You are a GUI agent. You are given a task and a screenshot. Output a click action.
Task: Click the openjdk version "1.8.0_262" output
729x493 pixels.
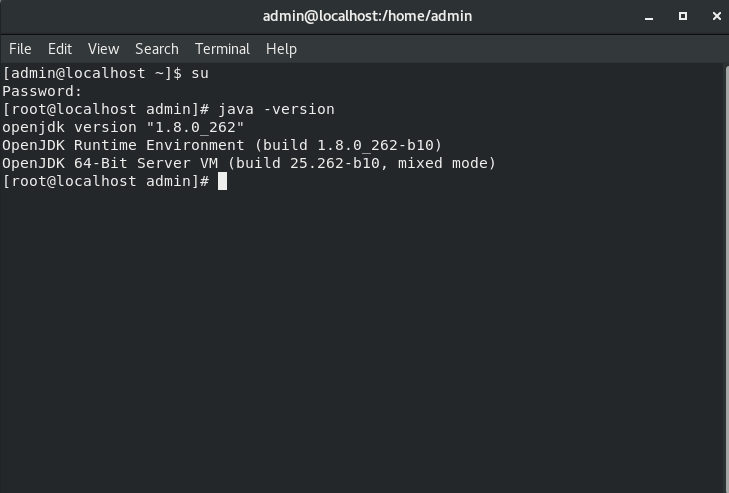point(123,127)
